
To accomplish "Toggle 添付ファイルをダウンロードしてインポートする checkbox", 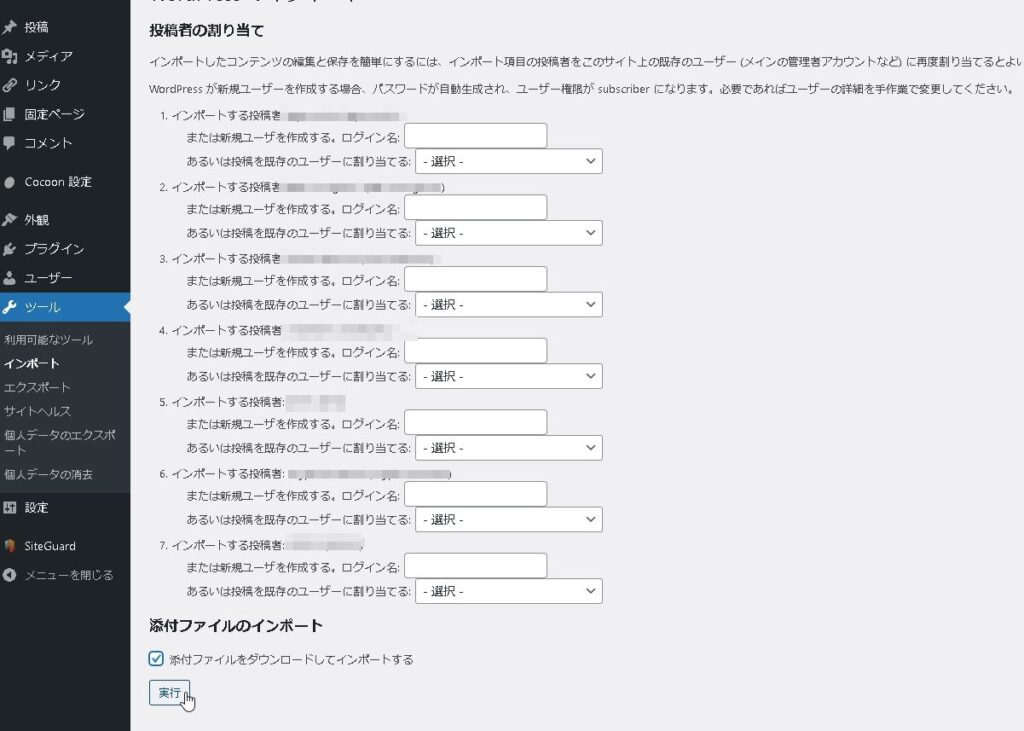I will point(156,659).
